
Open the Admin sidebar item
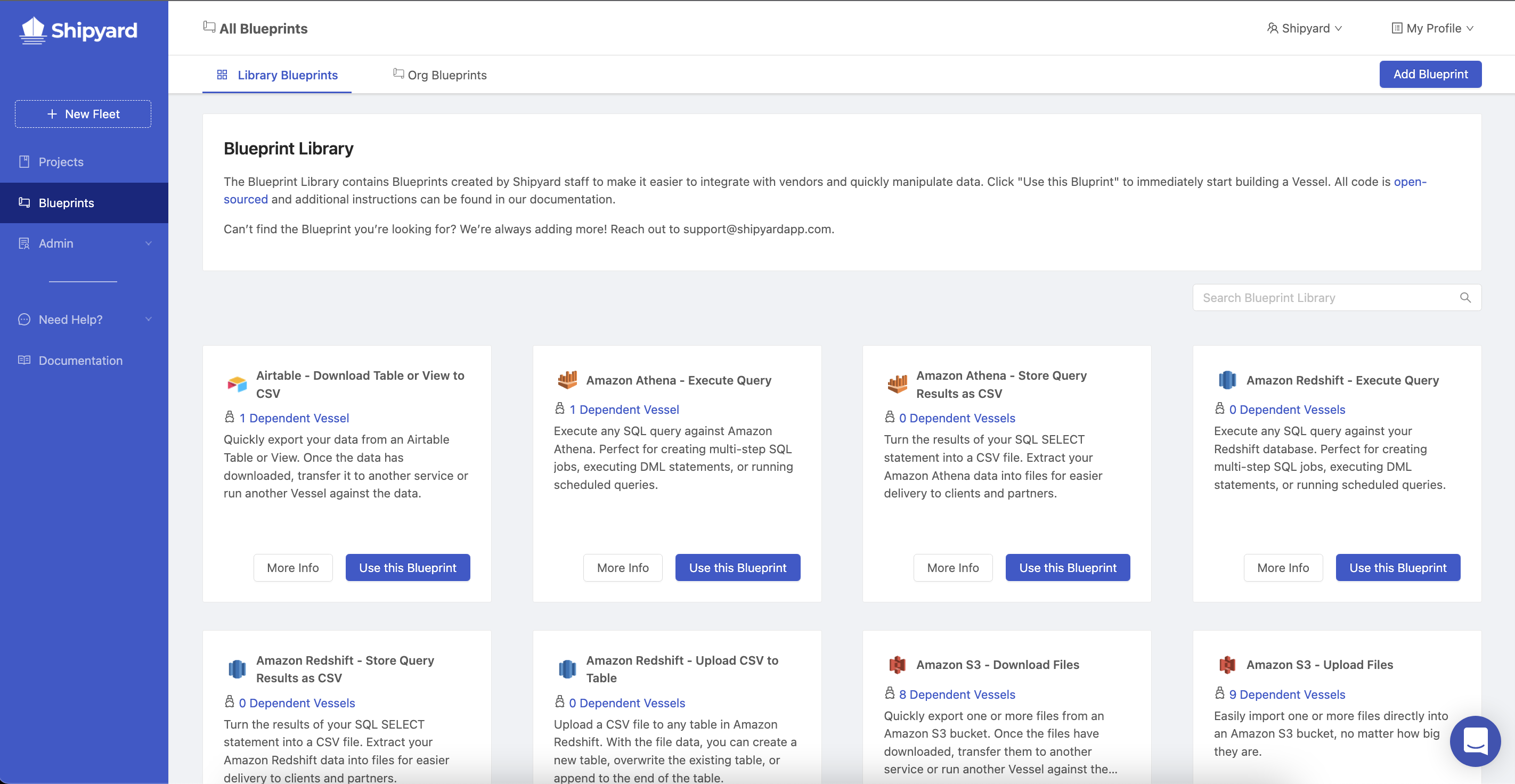point(84,243)
